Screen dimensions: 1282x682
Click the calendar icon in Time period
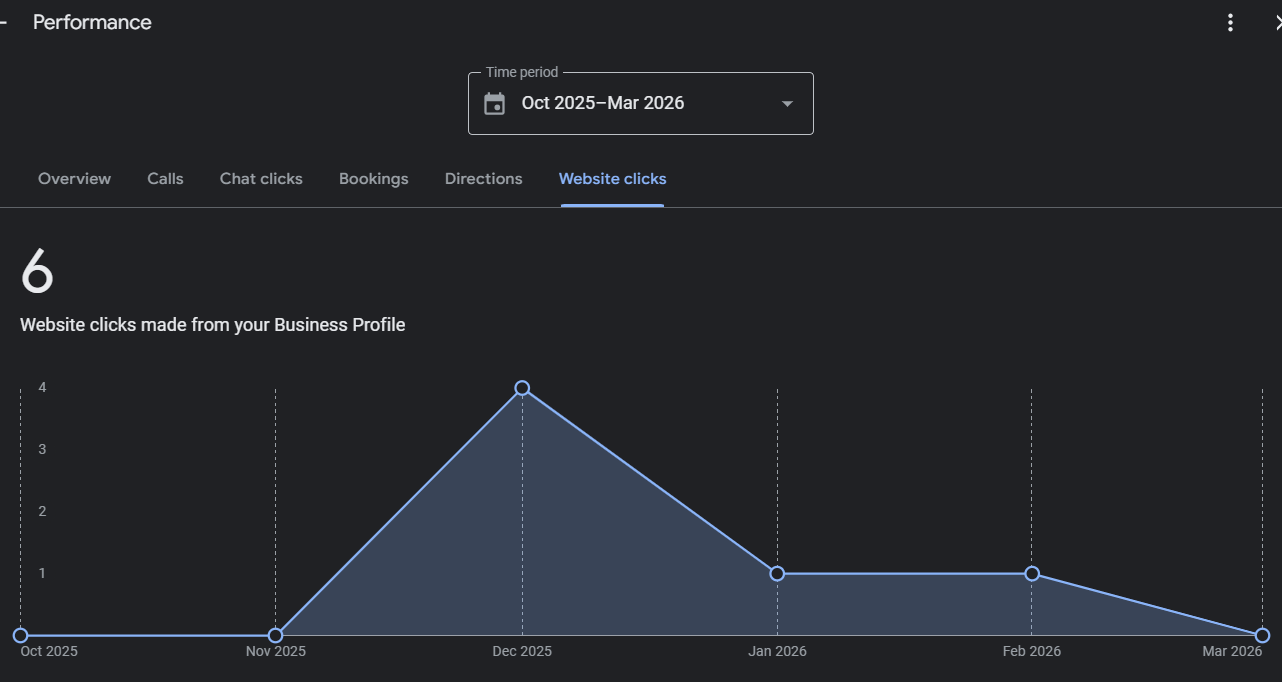click(495, 104)
